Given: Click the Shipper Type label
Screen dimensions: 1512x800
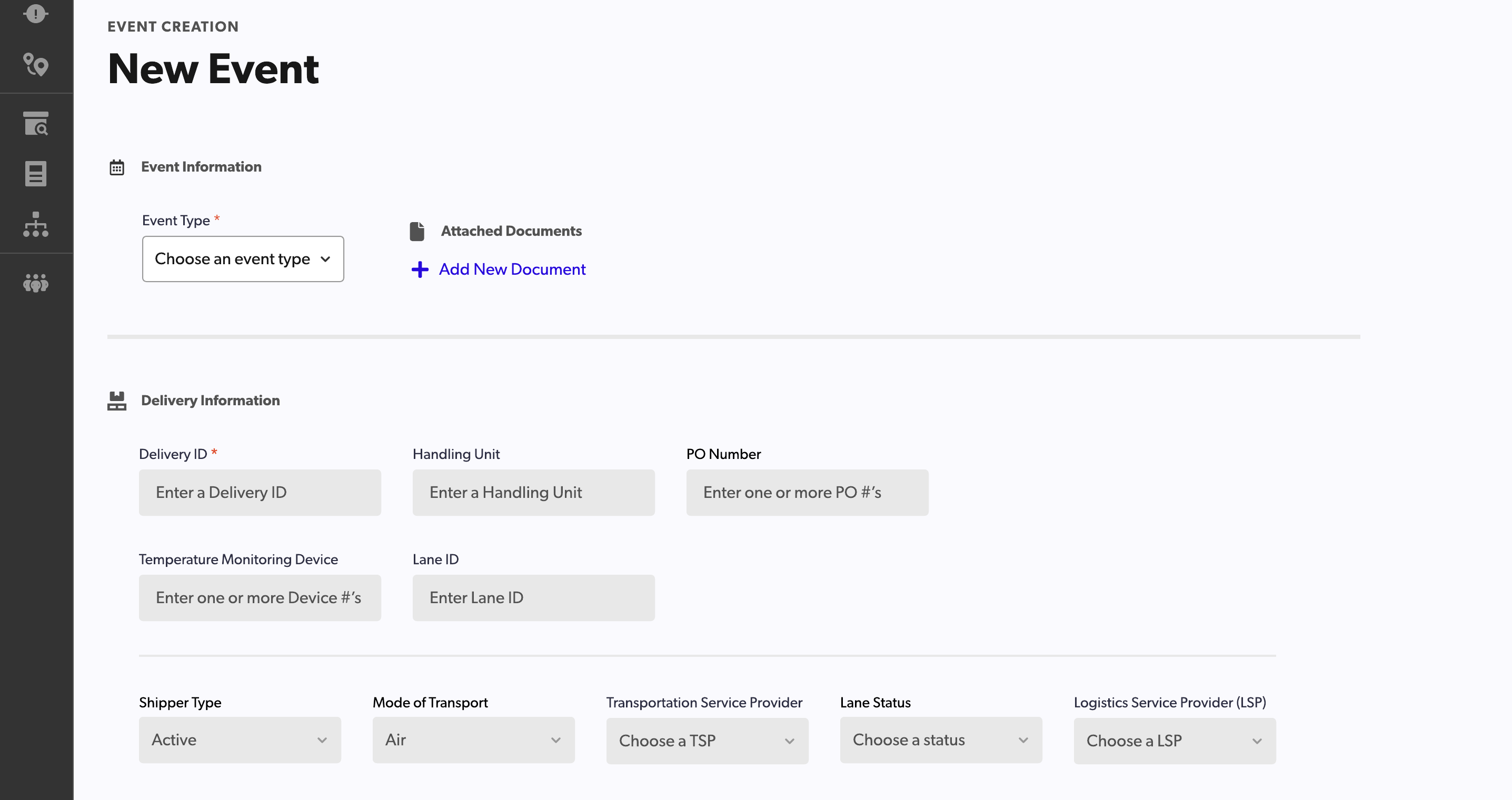Looking at the screenshot, I should click(x=180, y=703).
